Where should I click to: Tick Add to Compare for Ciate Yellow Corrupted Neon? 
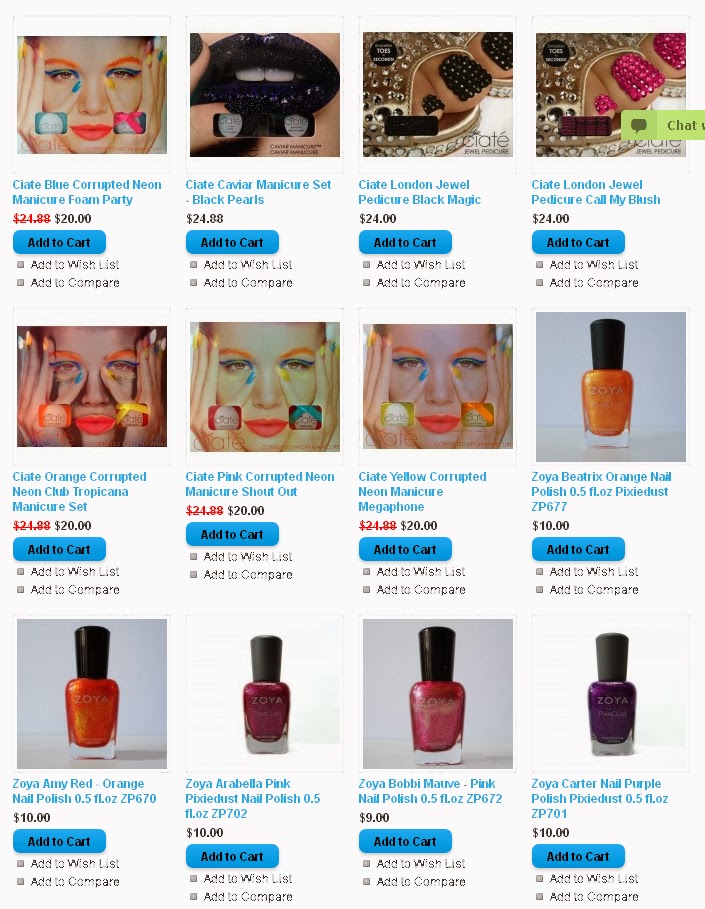pyautogui.click(x=367, y=590)
